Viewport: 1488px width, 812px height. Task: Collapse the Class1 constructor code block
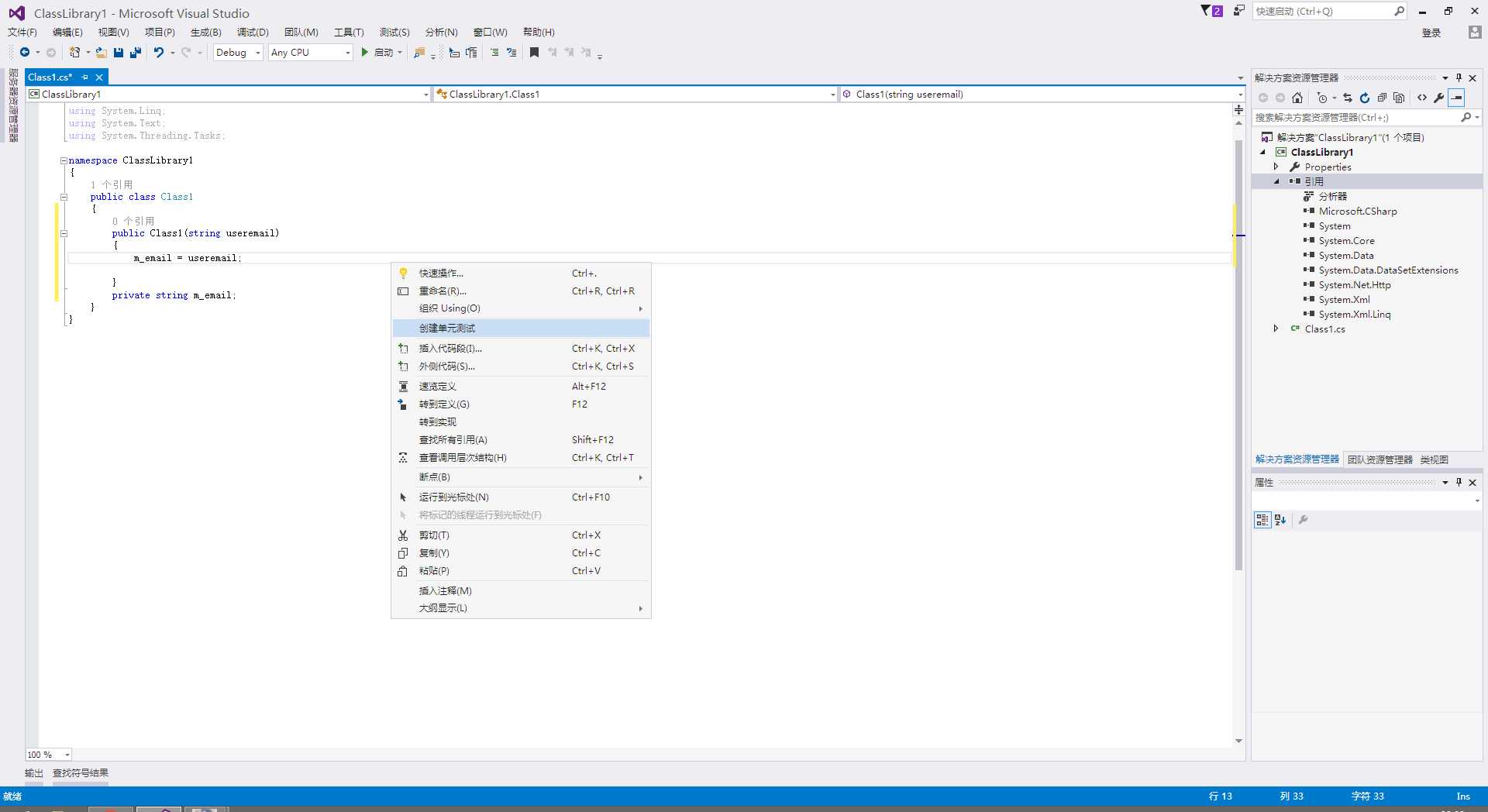pyautogui.click(x=64, y=233)
